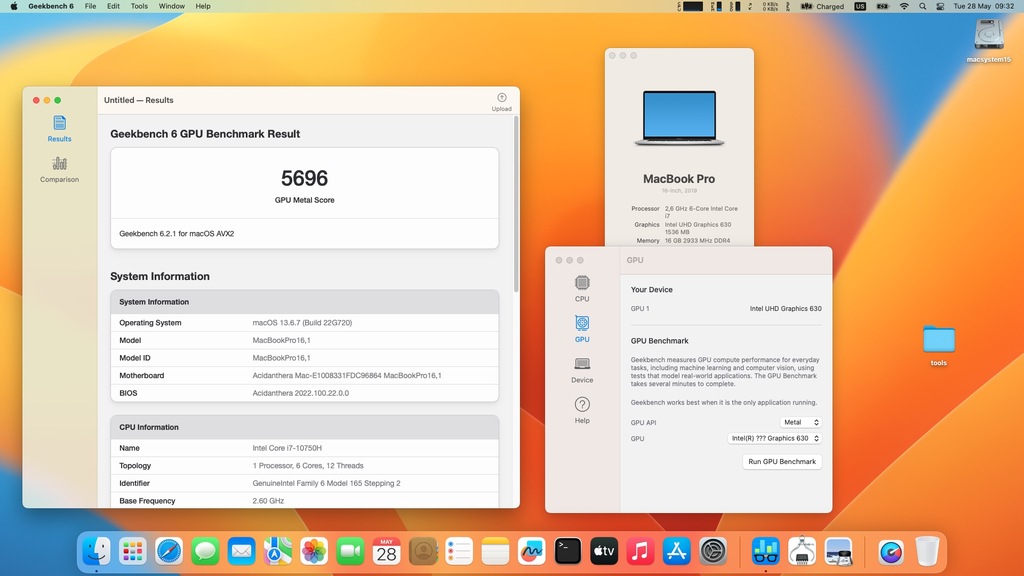Image resolution: width=1024 pixels, height=576 pixels.
Task: Open the tools folder on desktop
Action: click(x=938, y=345)
